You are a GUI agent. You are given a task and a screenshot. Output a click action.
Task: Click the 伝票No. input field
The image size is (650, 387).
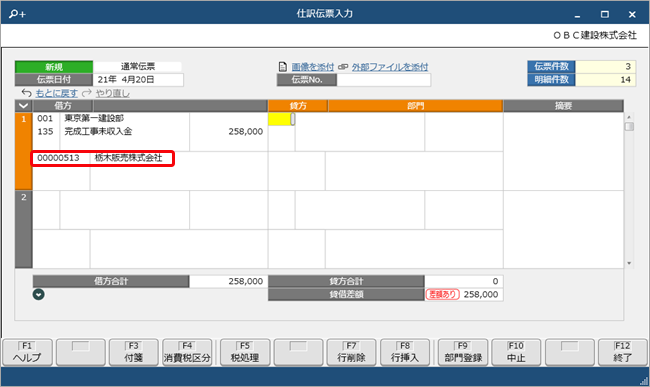384,80
